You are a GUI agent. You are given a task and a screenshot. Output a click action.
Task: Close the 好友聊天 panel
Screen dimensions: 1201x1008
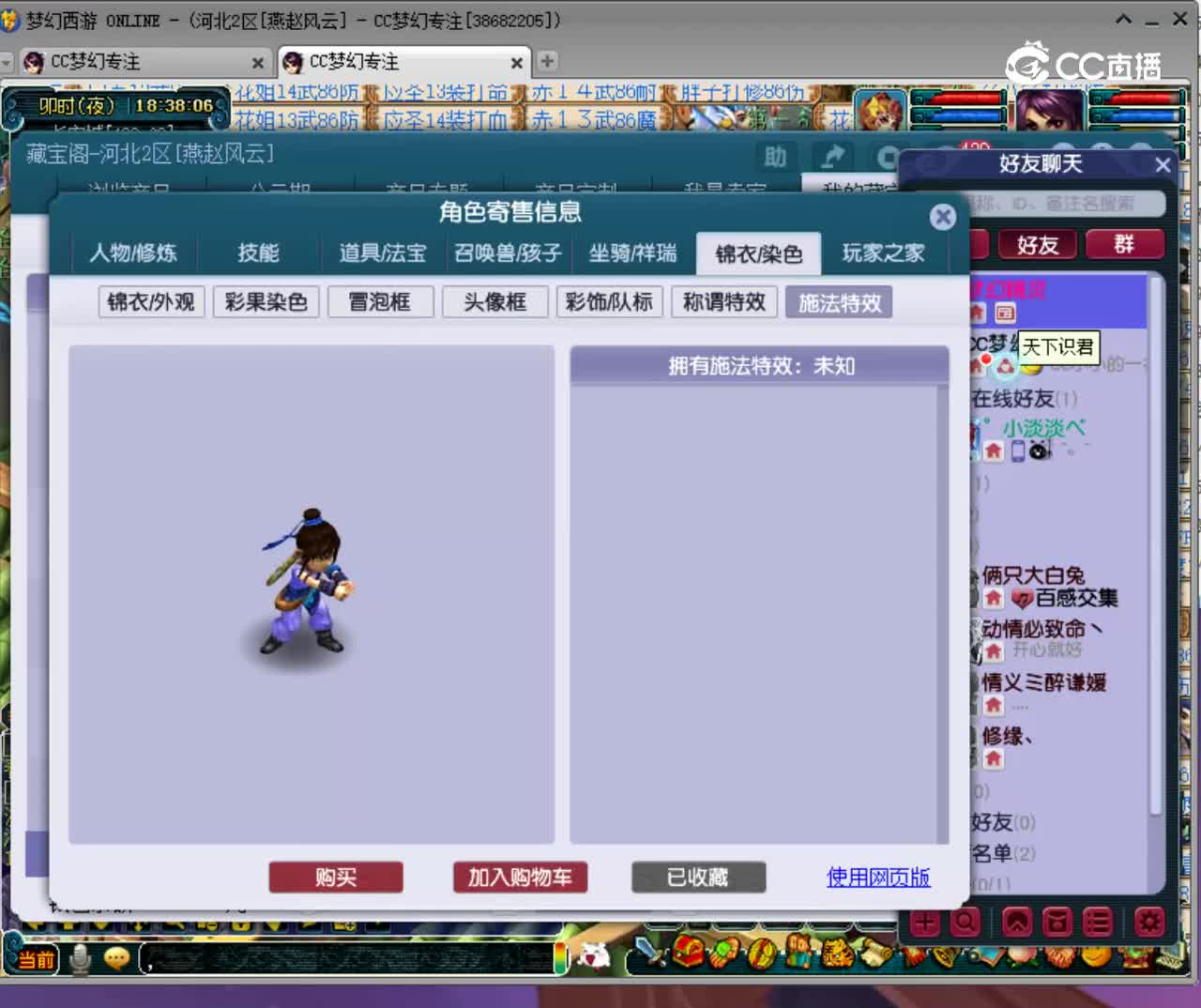point(1163,165)
